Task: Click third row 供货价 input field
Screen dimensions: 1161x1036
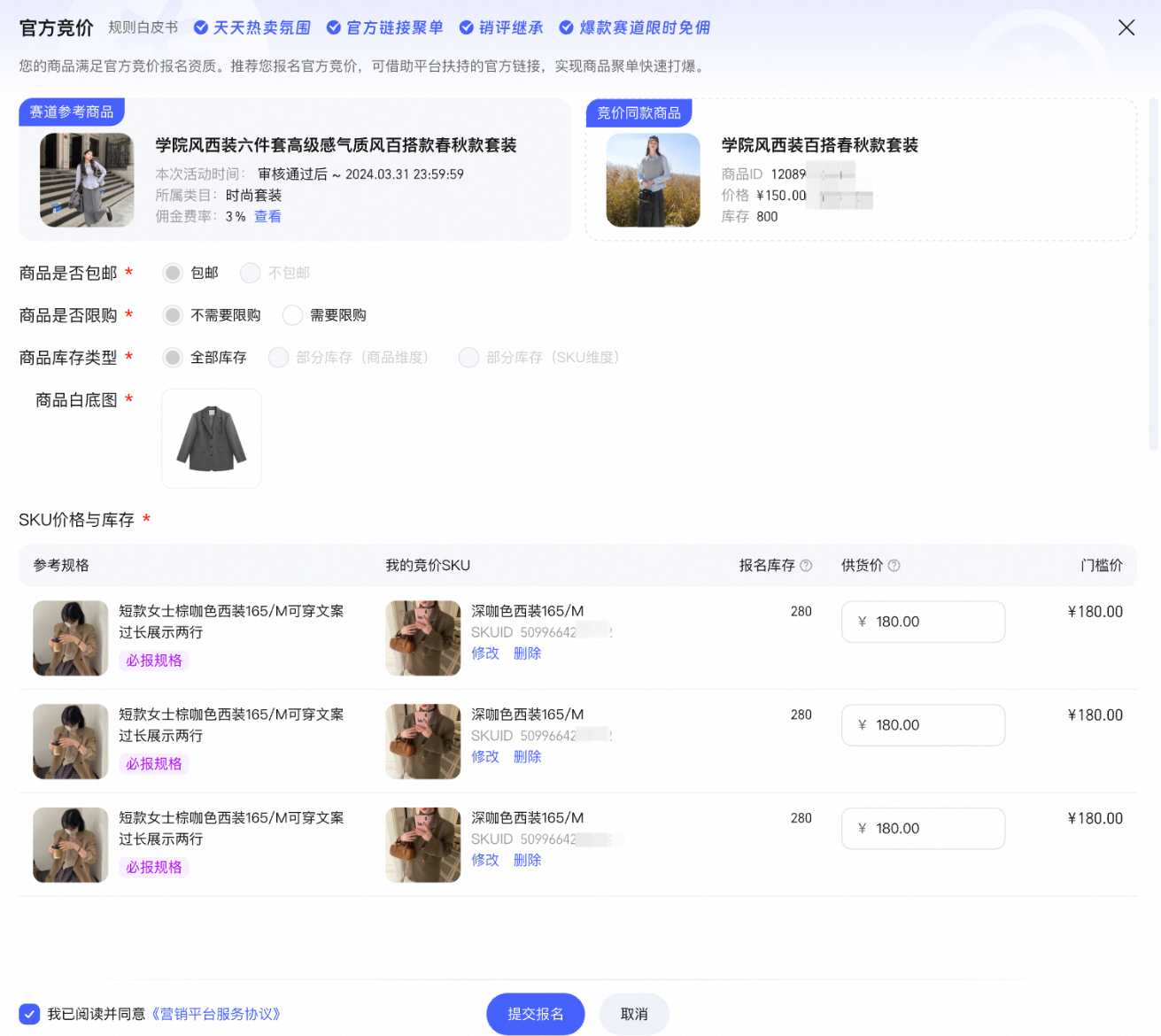Action: point(923,829)
